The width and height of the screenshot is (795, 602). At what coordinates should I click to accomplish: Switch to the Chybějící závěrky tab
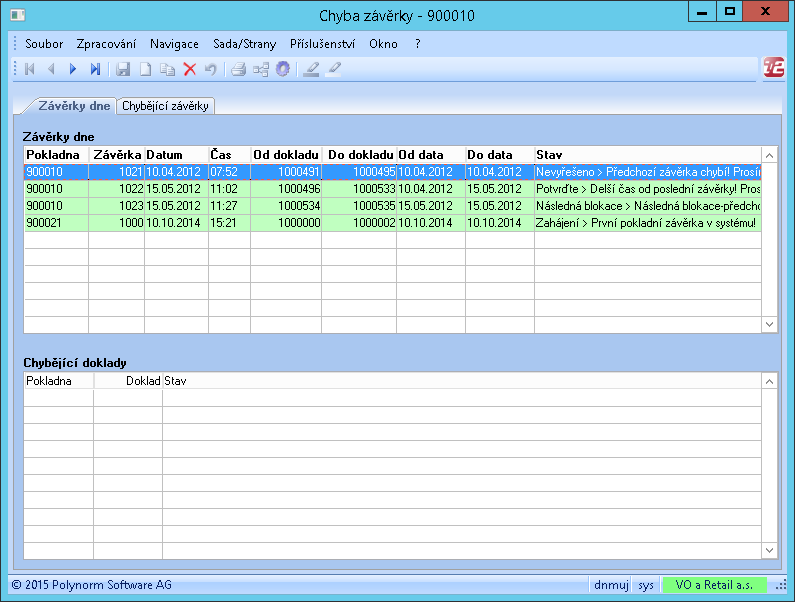point(165,106)
